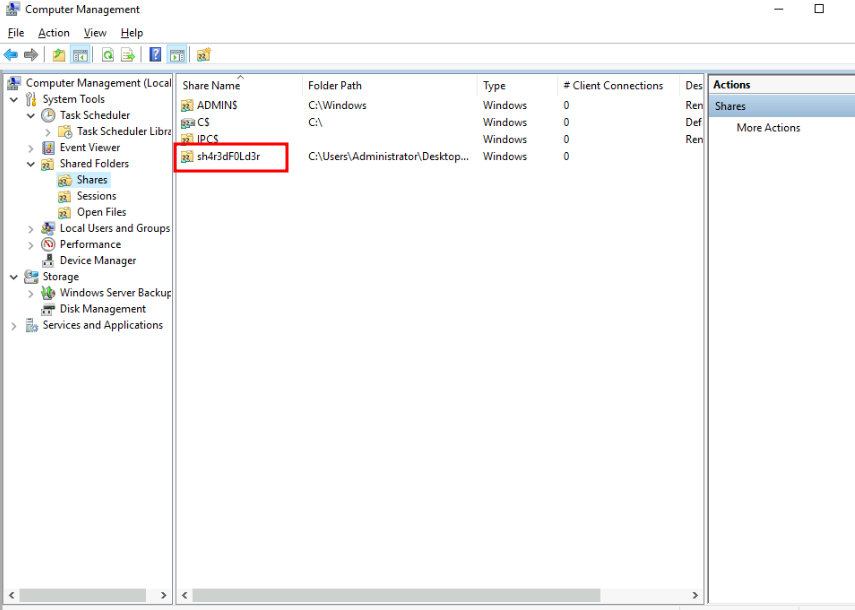This screenshot has width=855, height=610.
Task: Click the Back arrow toolbar icon
Action: coord(11,55)
